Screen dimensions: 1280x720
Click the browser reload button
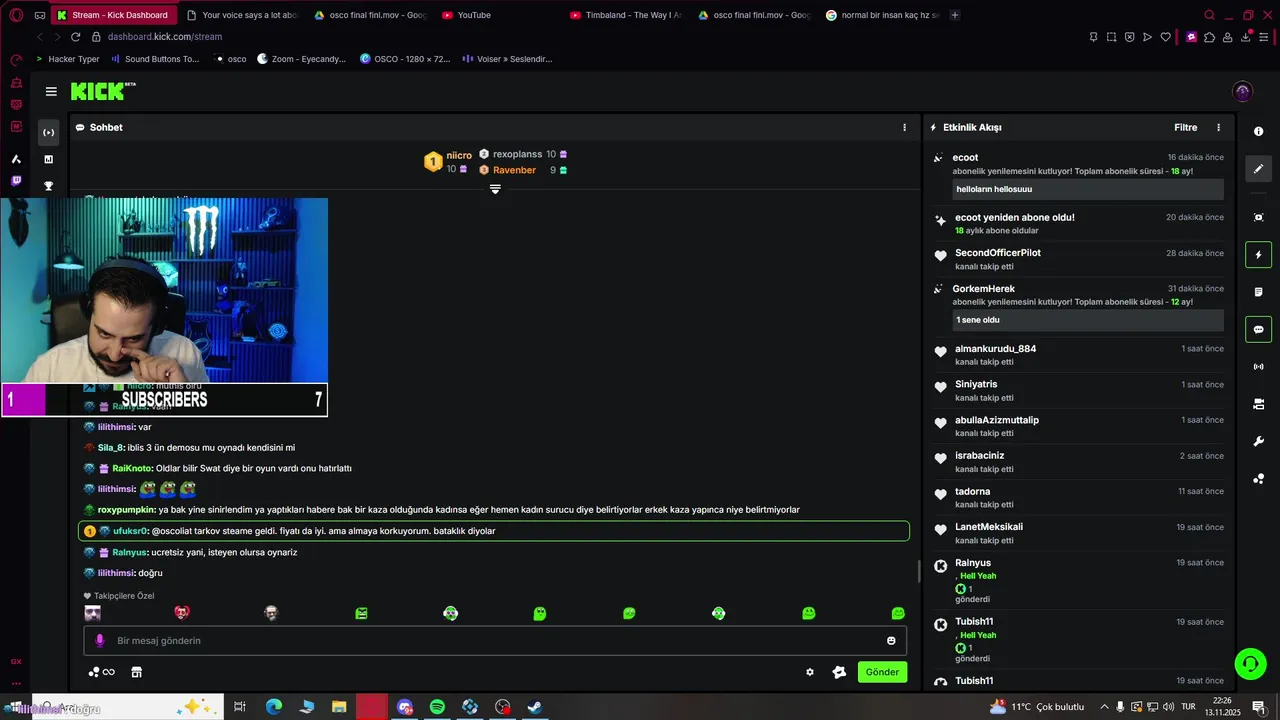(75, 37)
